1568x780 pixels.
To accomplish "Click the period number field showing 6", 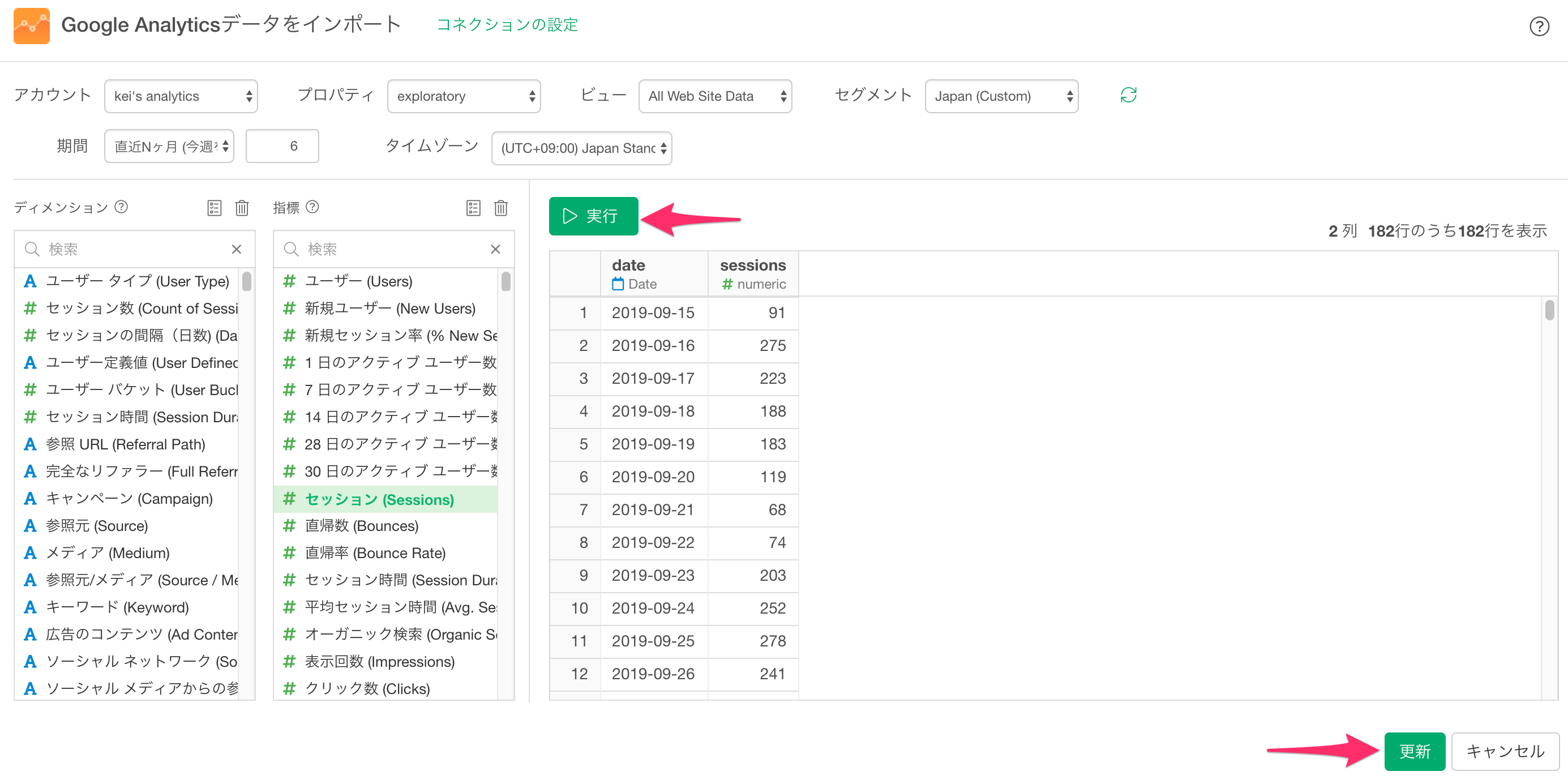I will point(282,146).
